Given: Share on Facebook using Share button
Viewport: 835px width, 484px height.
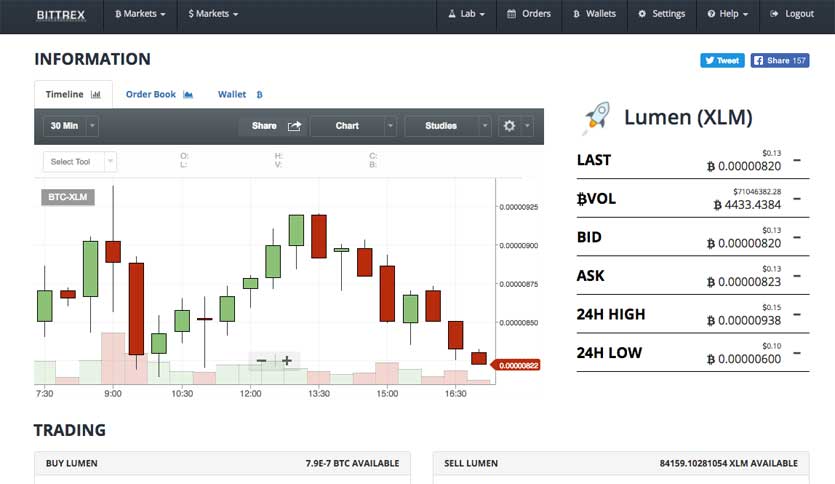Looking at the screenshot, I should 779,60.
